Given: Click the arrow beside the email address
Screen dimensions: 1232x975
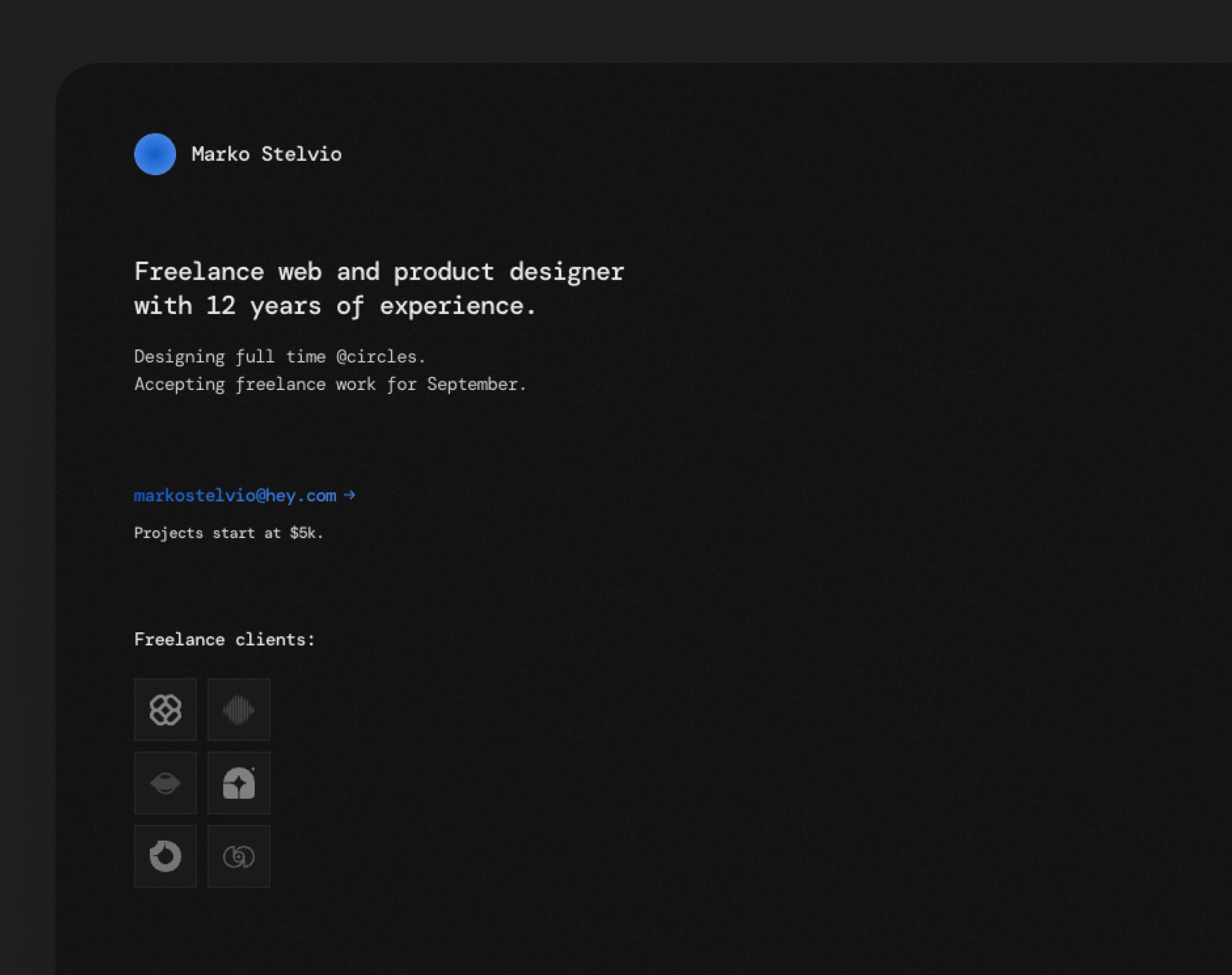Looking at the screenshot, I should click(350, 495).
